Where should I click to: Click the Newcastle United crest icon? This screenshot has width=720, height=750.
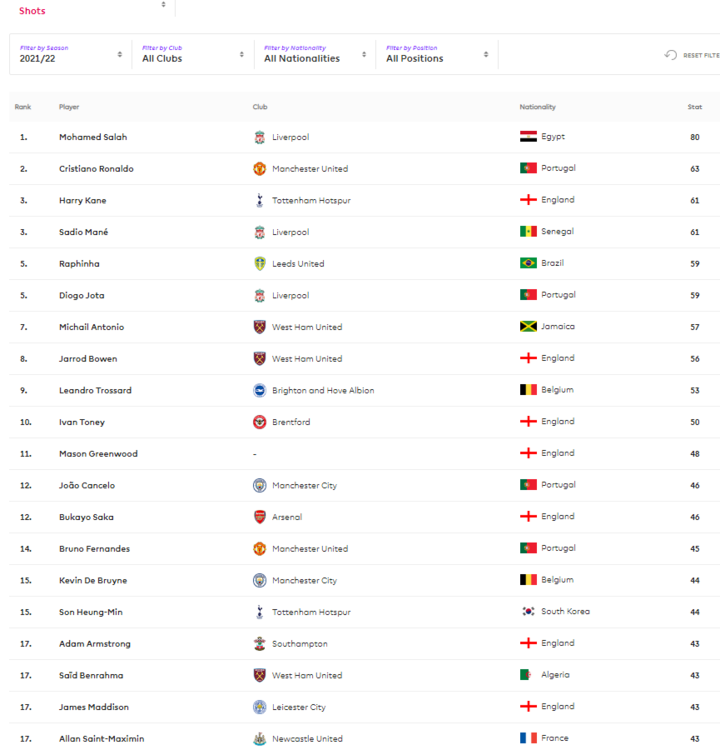pos(259,739)
